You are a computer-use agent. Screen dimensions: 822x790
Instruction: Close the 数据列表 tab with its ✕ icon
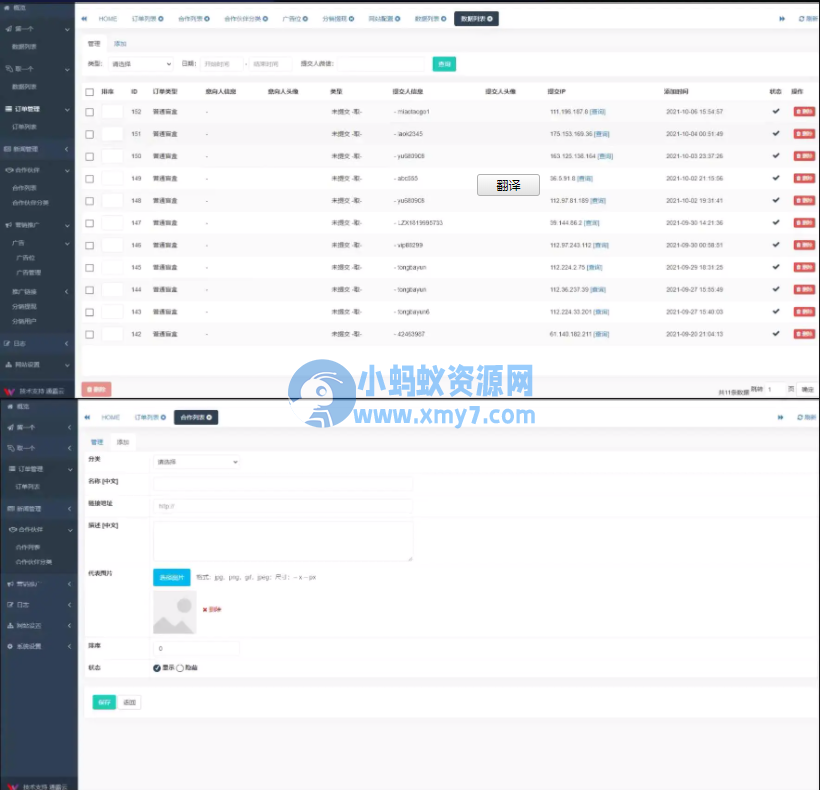coord(492,18)
